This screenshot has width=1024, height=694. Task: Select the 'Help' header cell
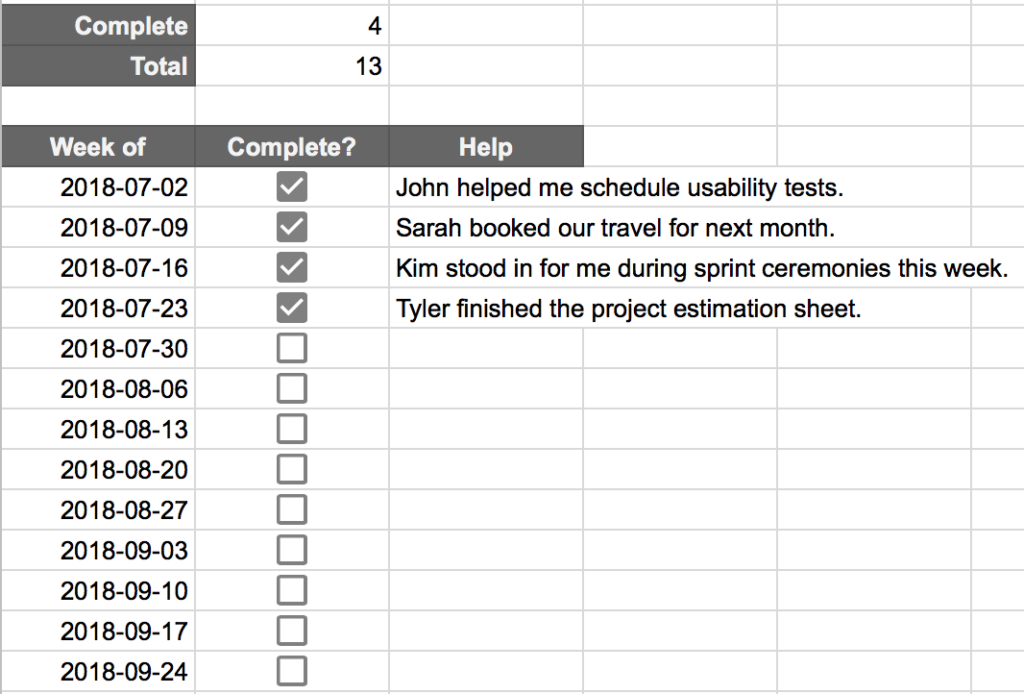click(x=486, y=147)
